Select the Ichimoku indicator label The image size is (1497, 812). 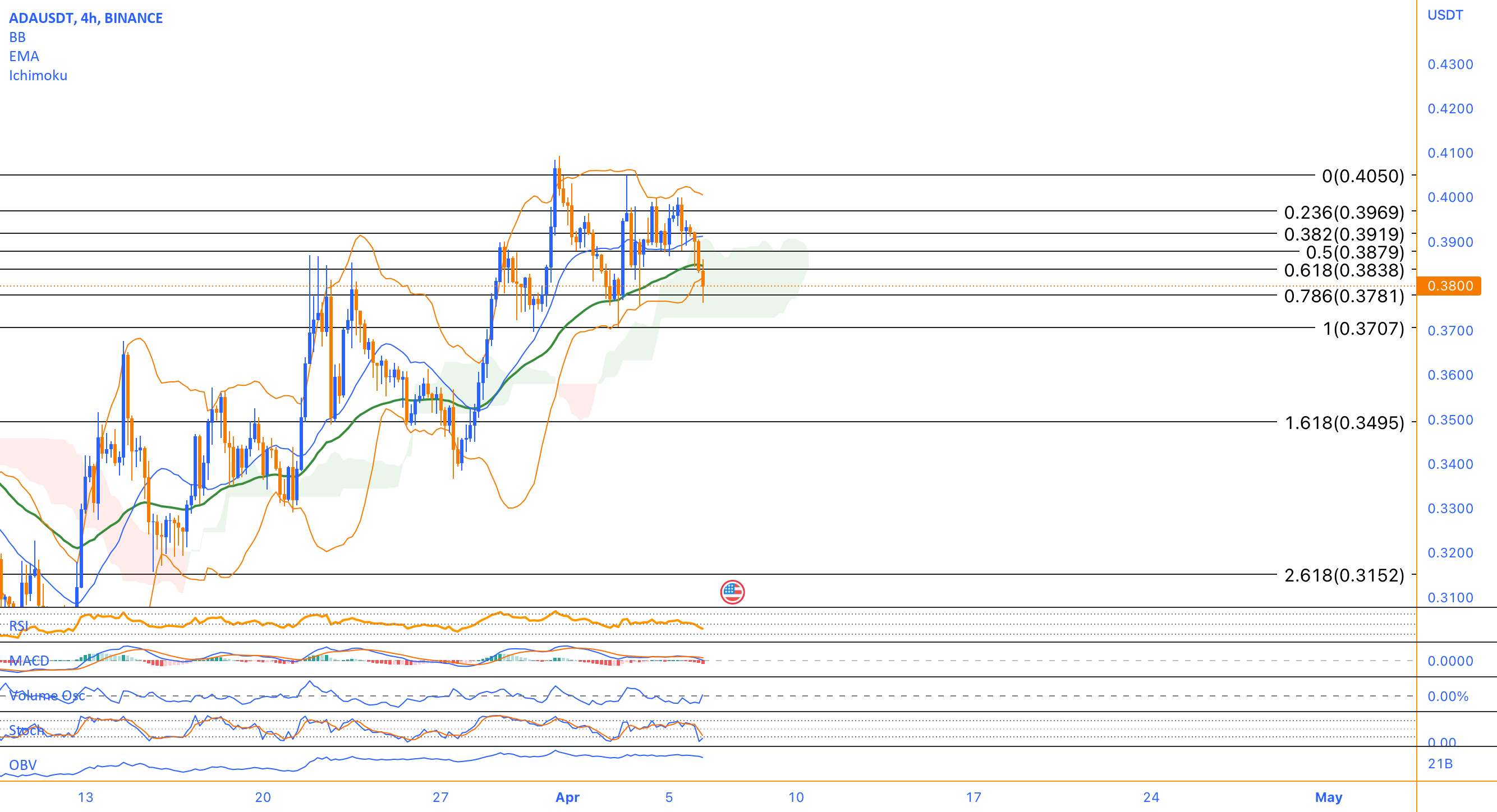[38, 76]
